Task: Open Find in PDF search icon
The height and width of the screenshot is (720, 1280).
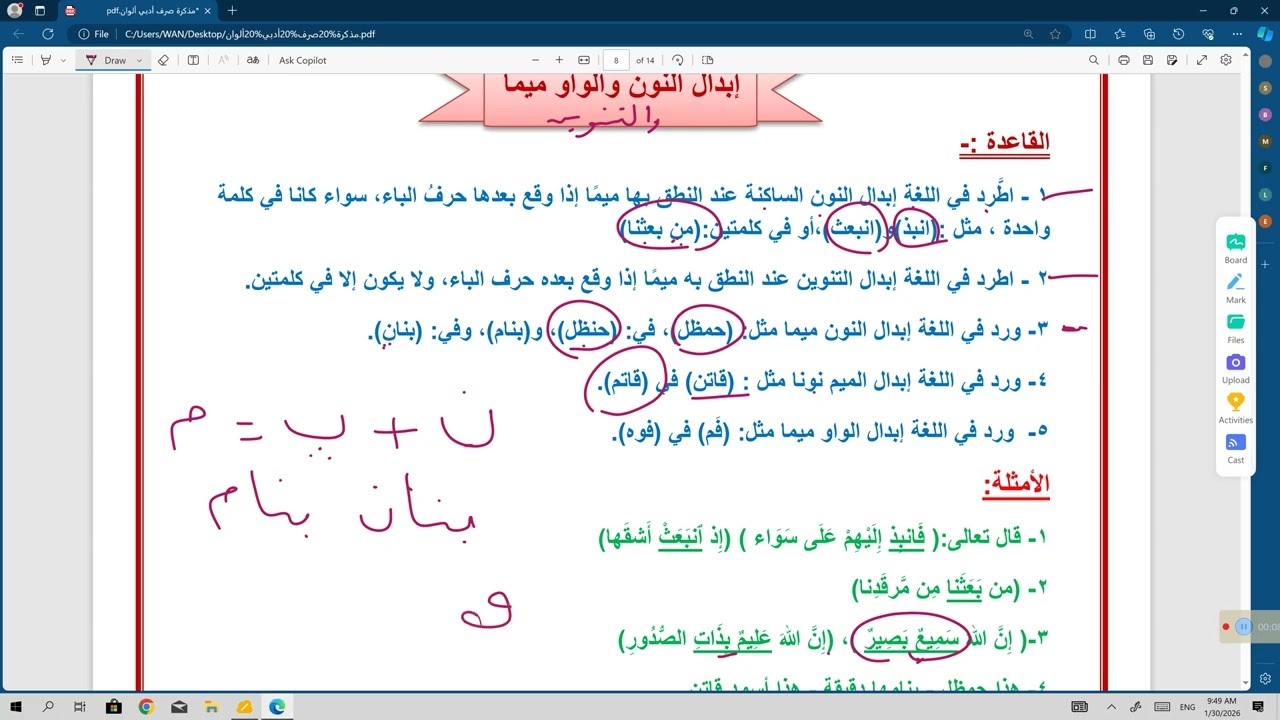Action: pos(1094,60)
